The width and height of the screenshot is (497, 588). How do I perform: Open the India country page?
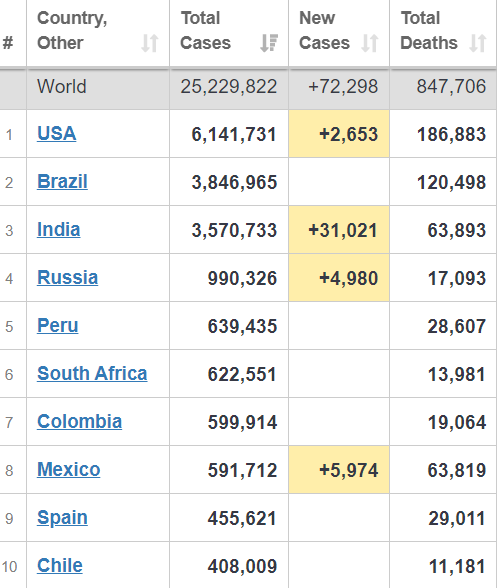[x=59, y=230]
